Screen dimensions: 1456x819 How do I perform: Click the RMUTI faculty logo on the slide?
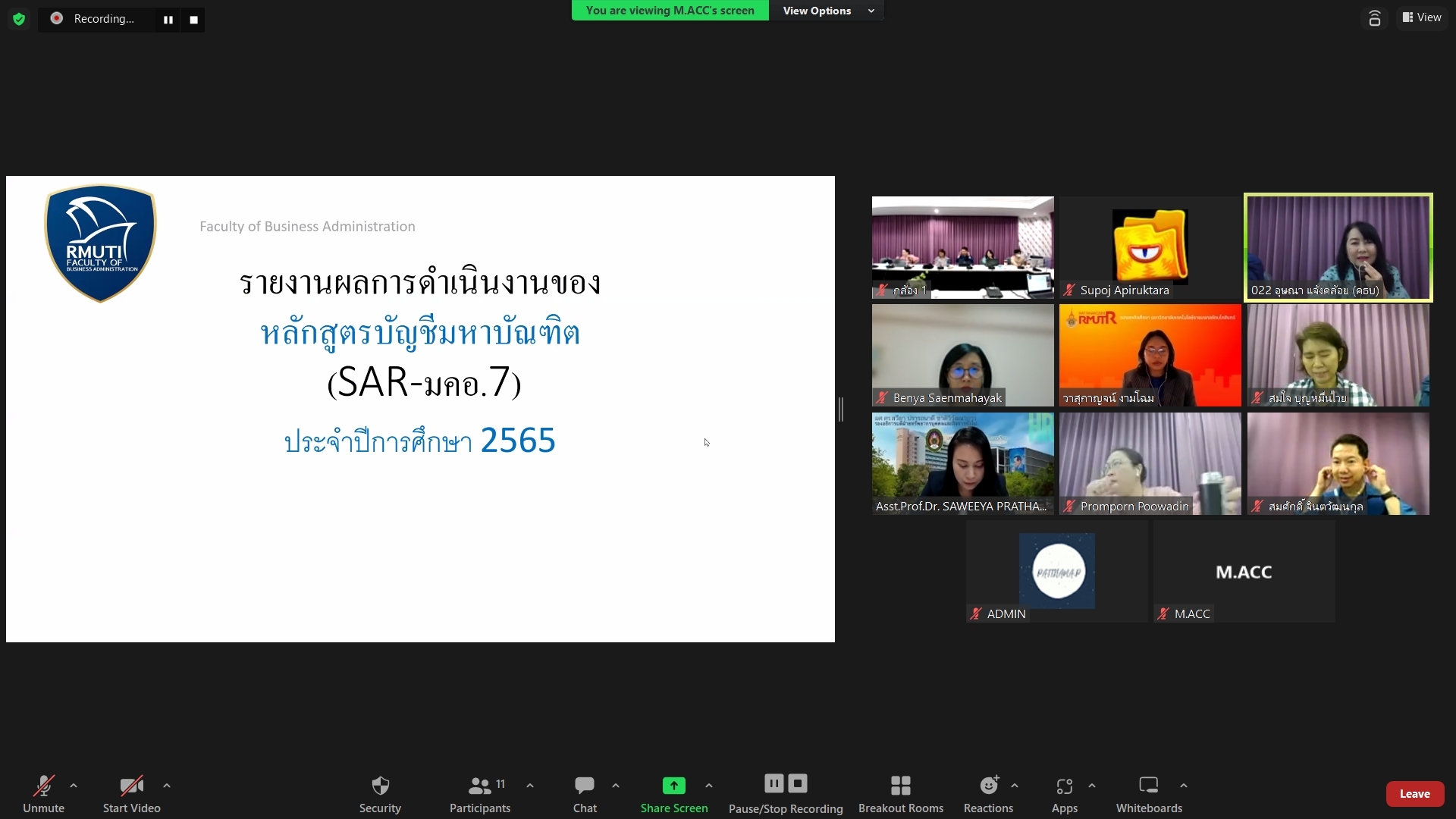(x=100, y=243)
